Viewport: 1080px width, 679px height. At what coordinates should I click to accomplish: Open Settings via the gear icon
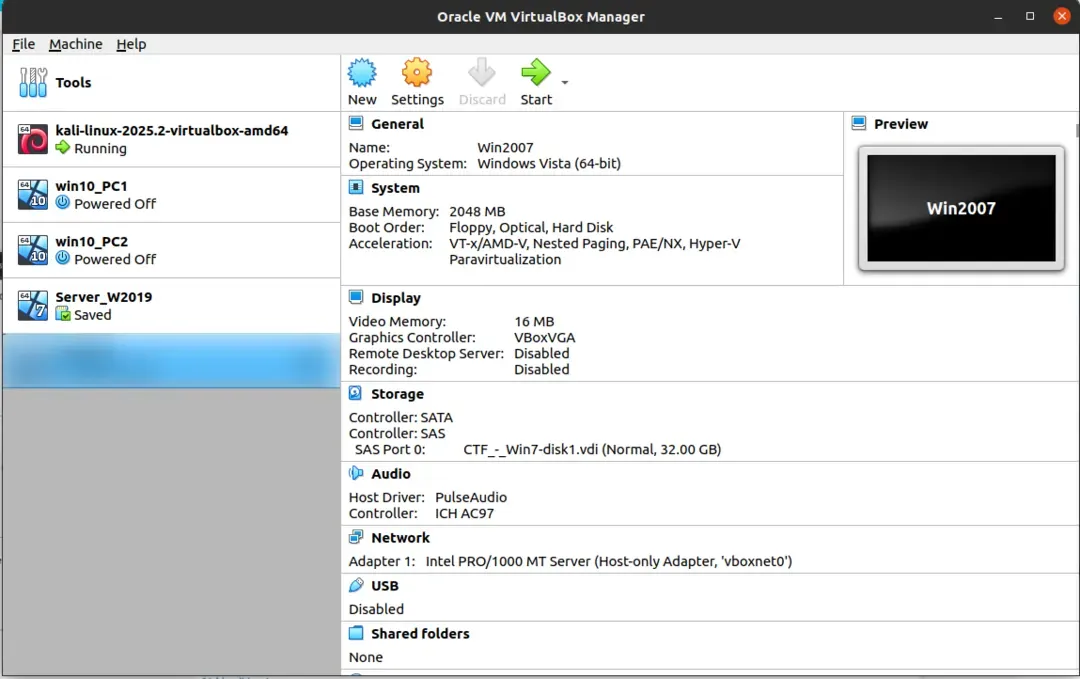(x=417, y=72)
